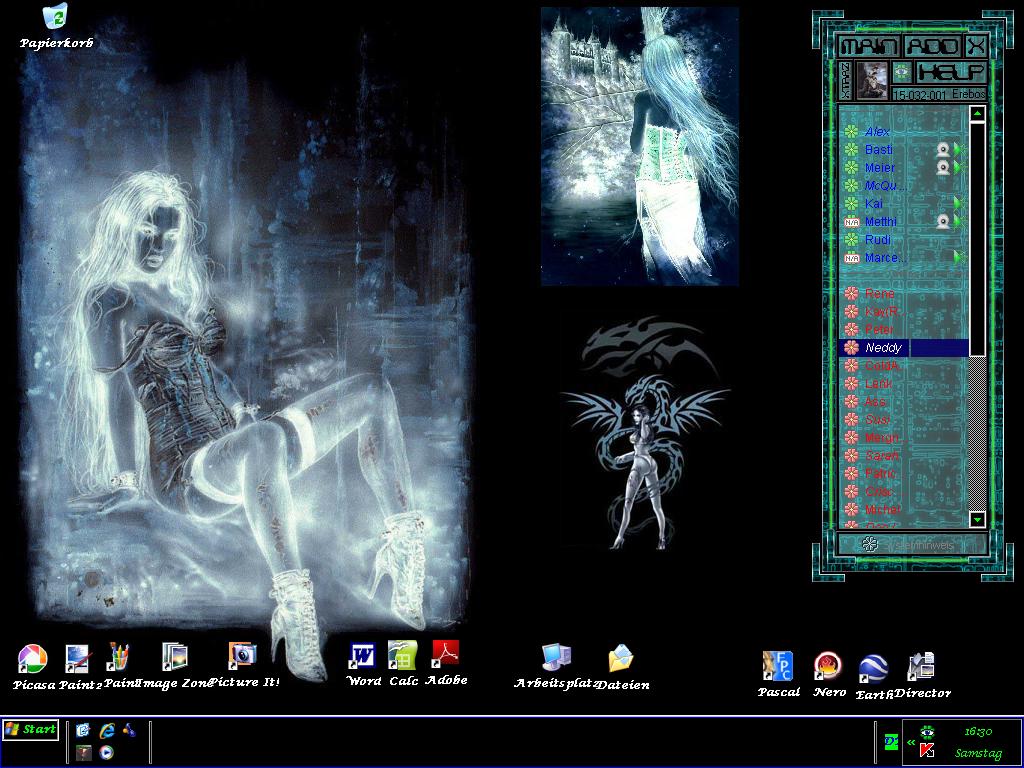Viewport: 1024px width, 768px height.
Task: Launch the Nero shortcut icon
Action: pos(828,667)
